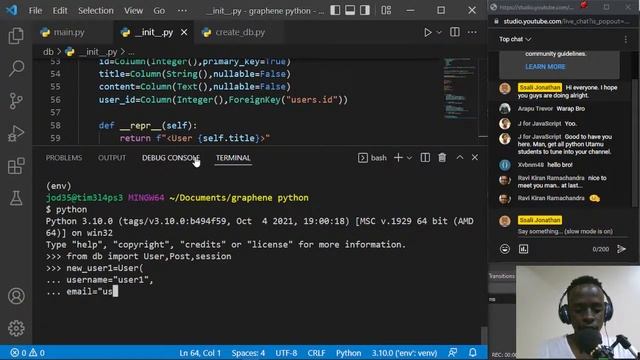Screen dimensions: 640x360
Task: Open the Go menu
Action: pyautogui.click(x=159, y=11)
